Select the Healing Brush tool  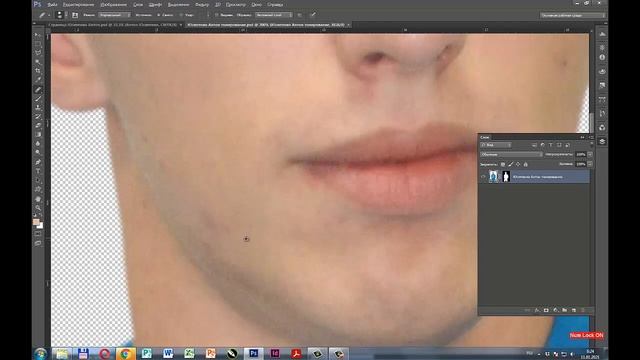(38, 89)
